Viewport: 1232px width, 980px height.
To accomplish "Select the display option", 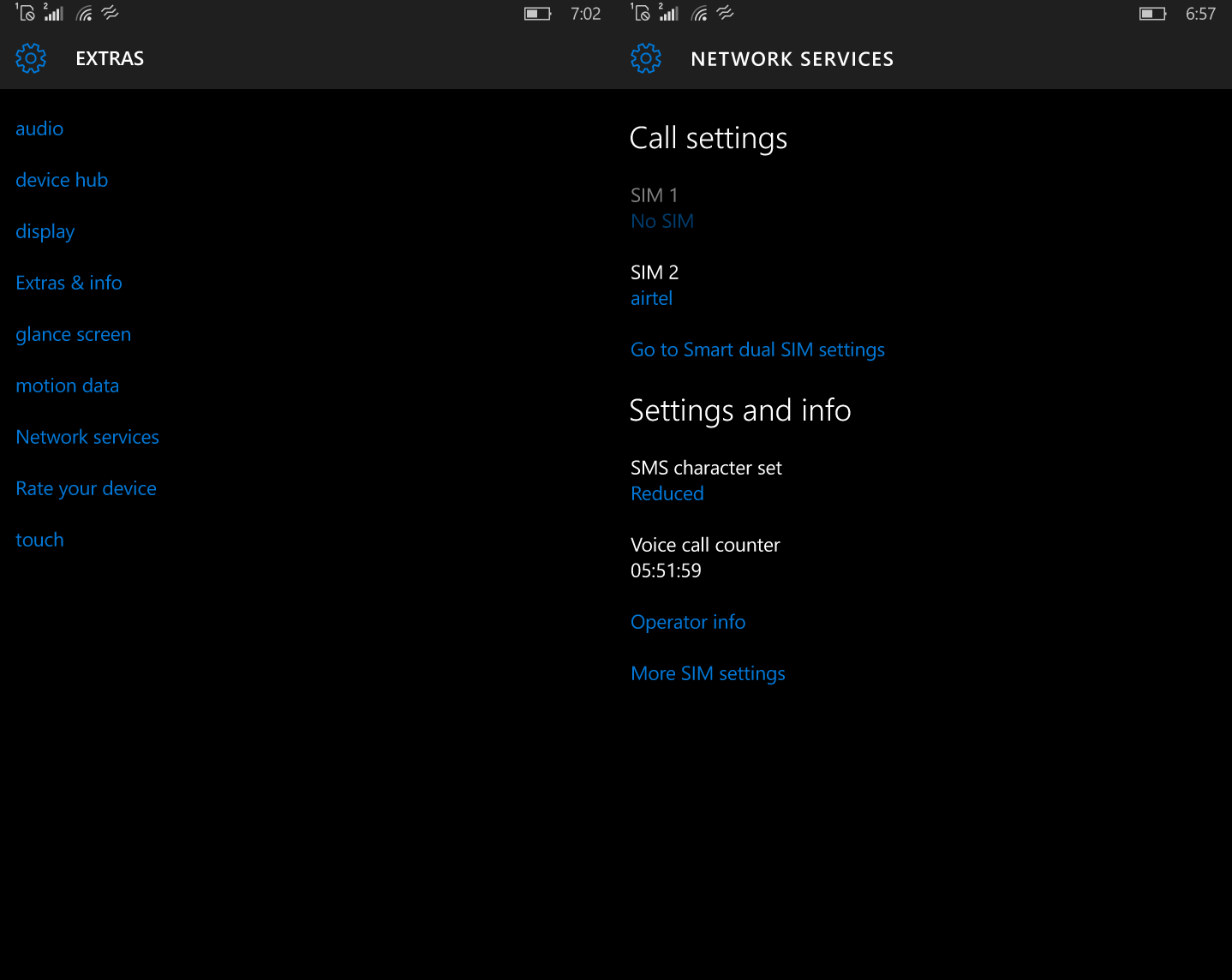I will click(x=45, y=231).
